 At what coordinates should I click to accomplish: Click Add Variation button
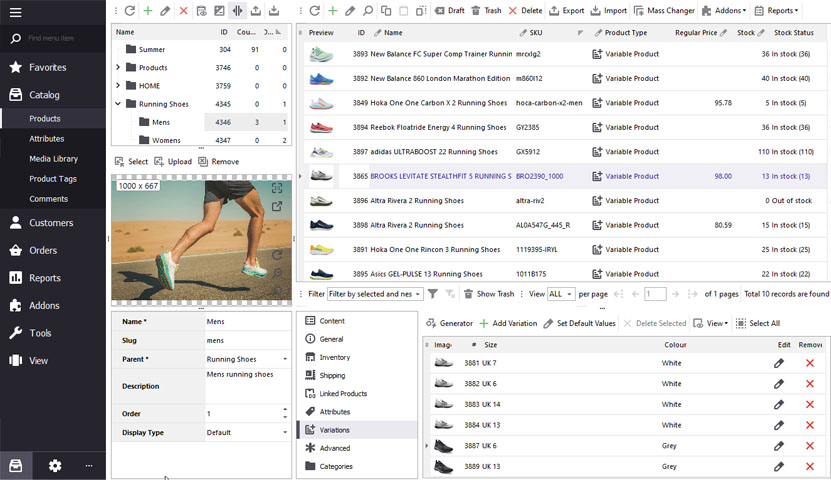point(508,323)
